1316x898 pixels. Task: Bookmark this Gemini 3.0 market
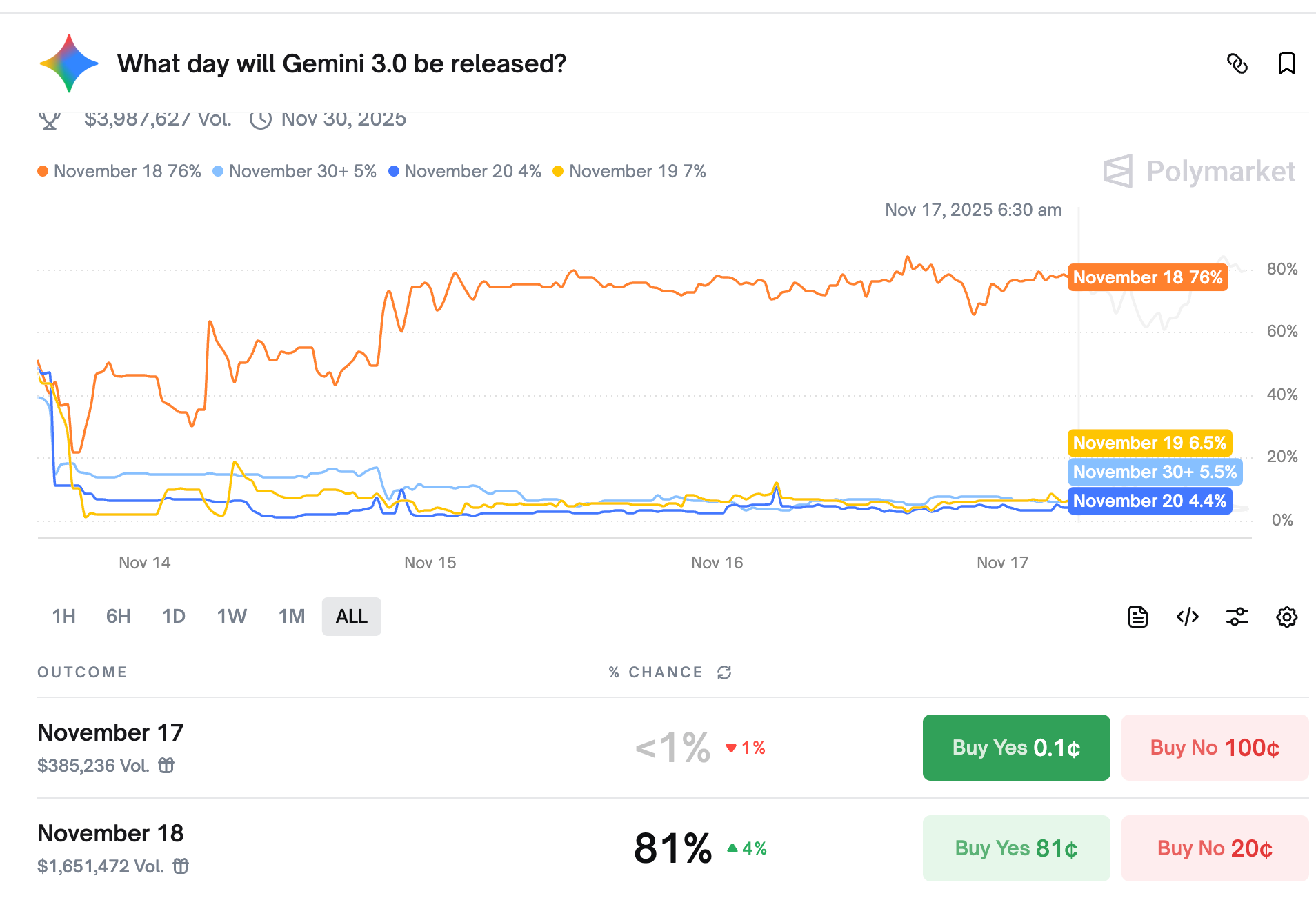[x=1286, y=63]
